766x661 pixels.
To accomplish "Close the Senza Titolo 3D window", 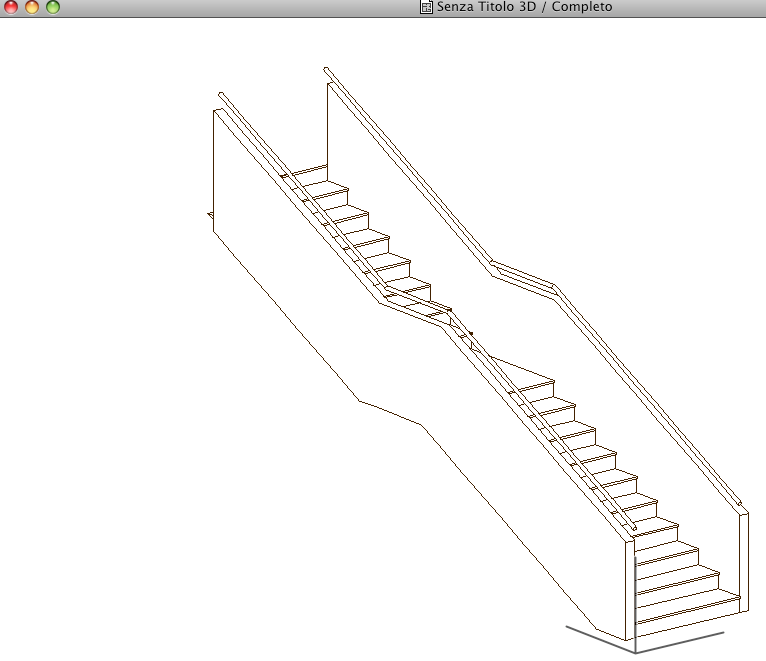I will [x=11, y=7].
